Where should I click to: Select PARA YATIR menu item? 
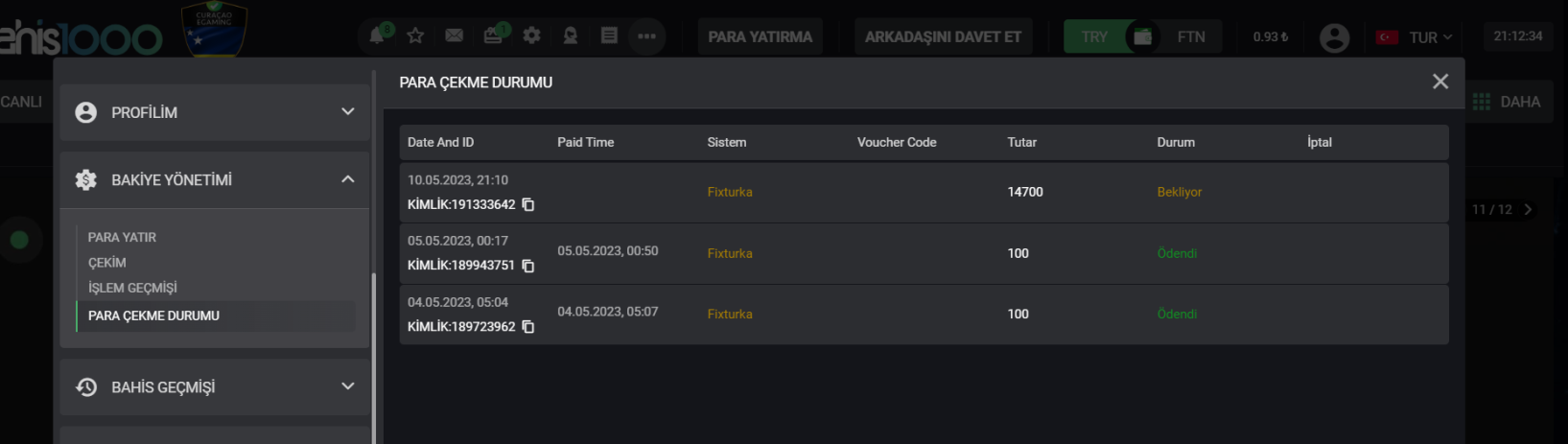(x=122, y=237)
